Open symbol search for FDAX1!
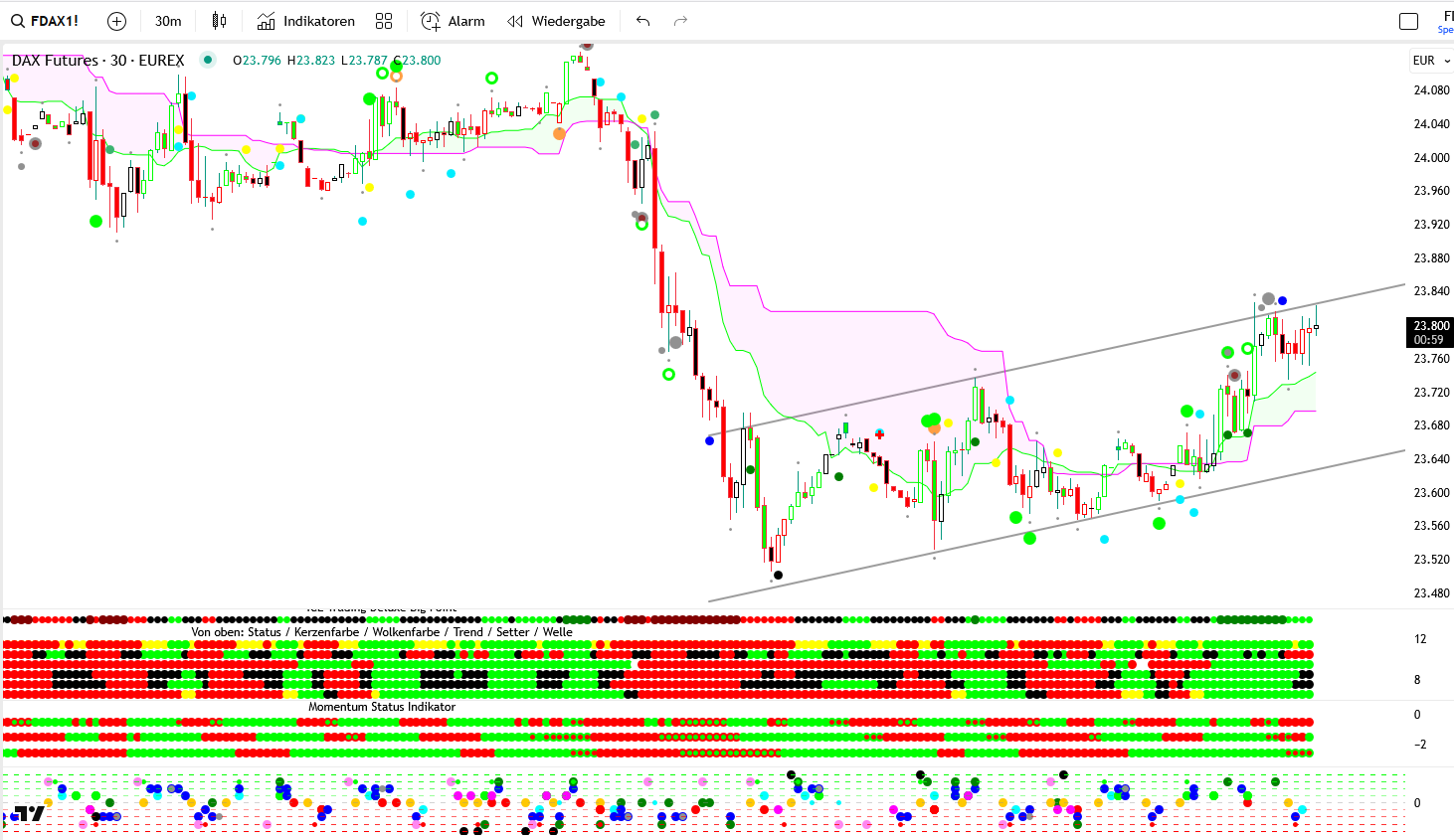The height and width of the screenshot is (840, 1454). 46,21
